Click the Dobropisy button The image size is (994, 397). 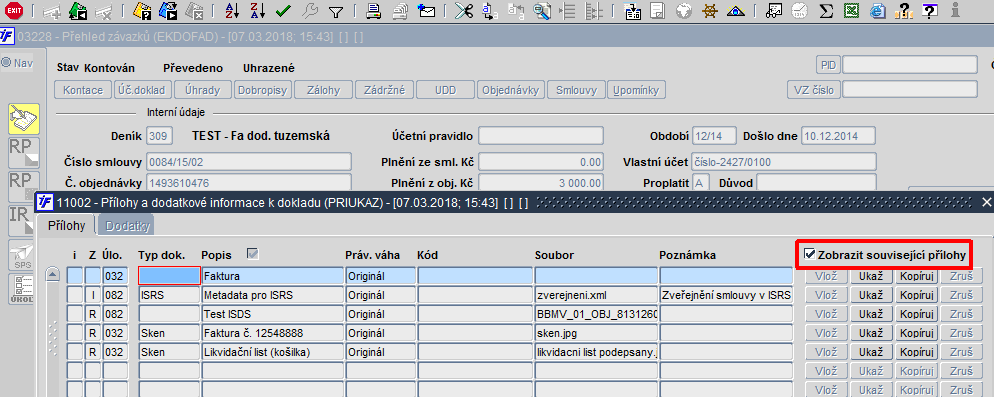[262, 90]
